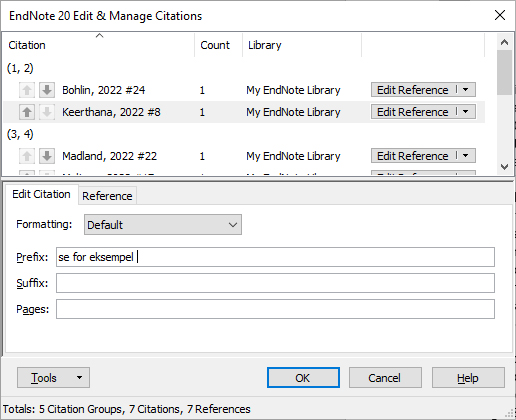This screenshot has height=420, width=516.
Task: Expand the Formatting Default combo box
Action: (x=163, y=225)
